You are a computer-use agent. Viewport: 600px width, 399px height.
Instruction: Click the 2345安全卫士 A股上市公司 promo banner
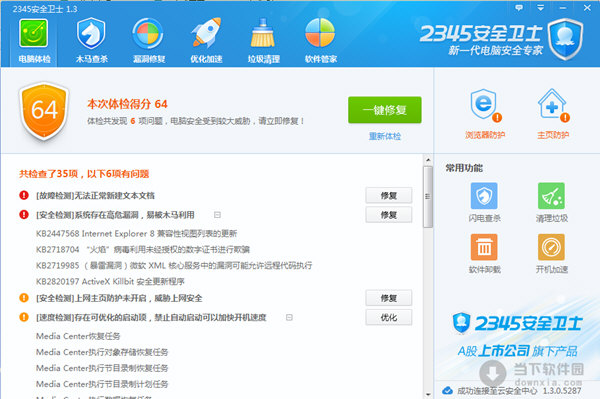[517, 335]
